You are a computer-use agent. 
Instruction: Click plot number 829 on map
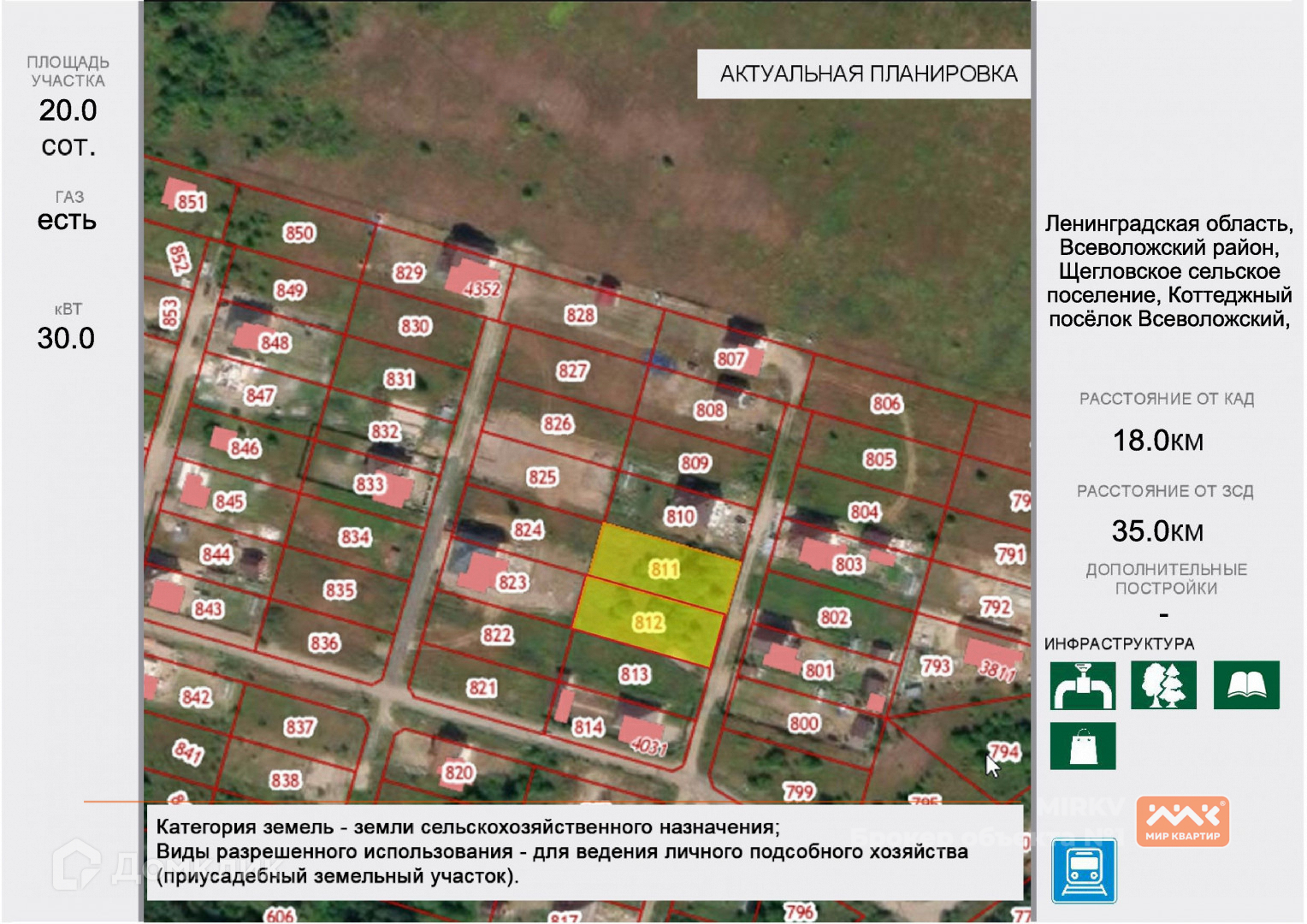click(x=409, y=273)
